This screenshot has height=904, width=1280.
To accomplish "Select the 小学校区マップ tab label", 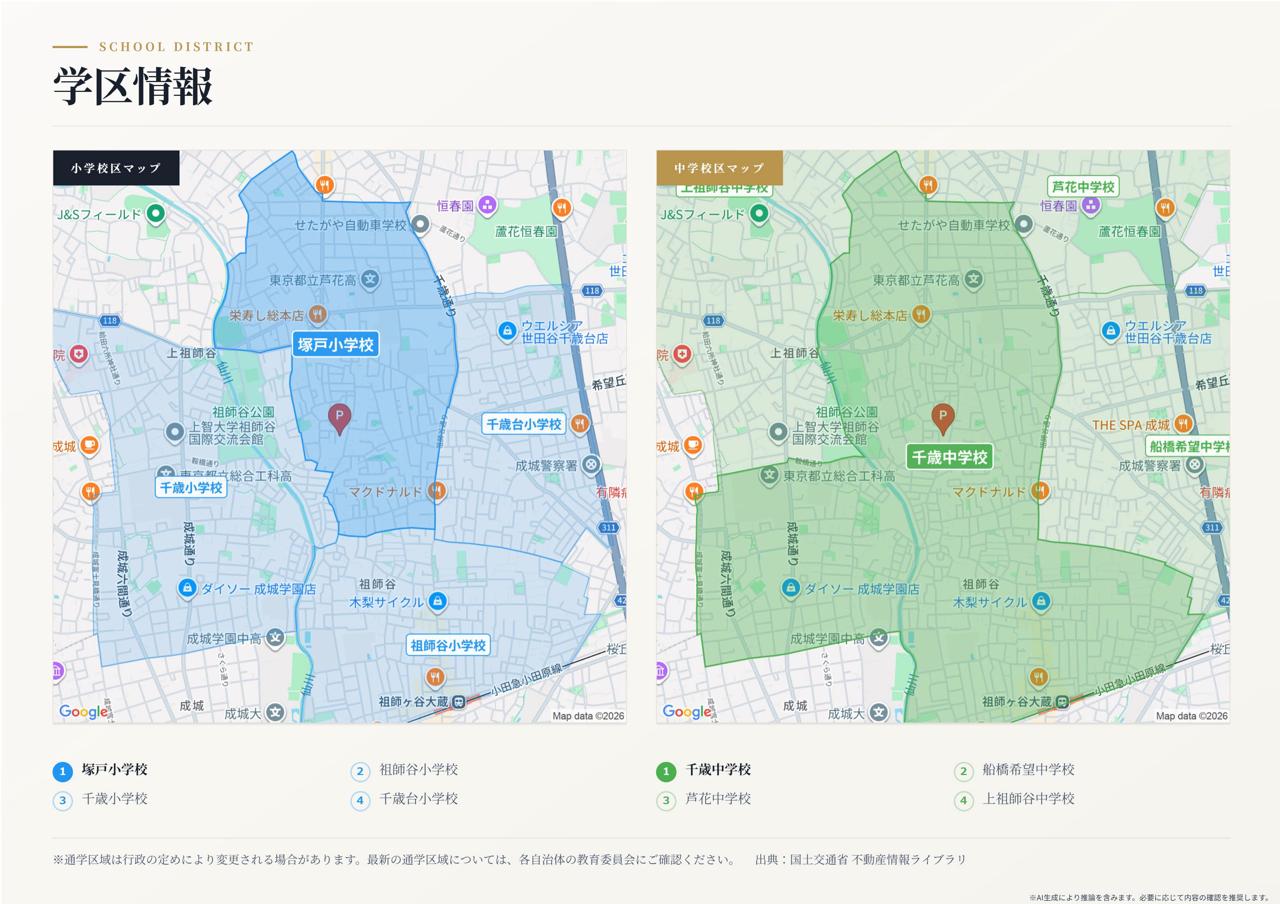I will tap(116, 168).
